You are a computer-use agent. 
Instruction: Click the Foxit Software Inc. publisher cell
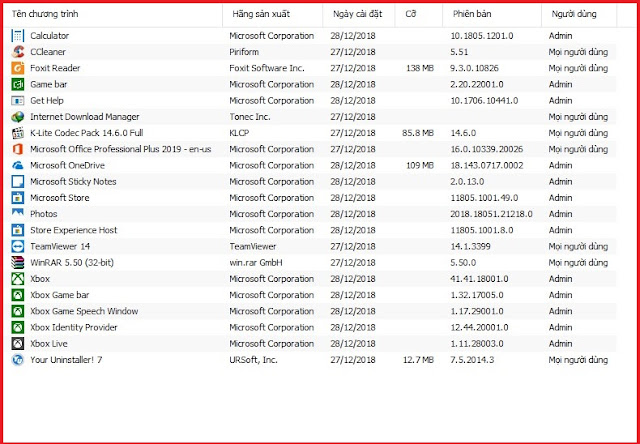click(267, 68)
